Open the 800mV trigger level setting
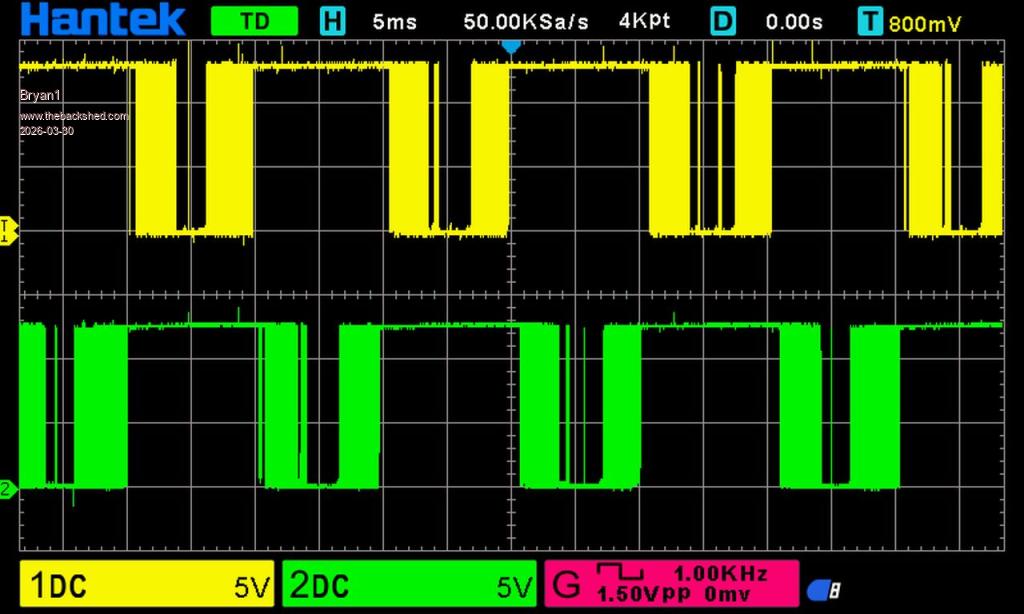This screenshot has height=614, width=1024. 925,24
